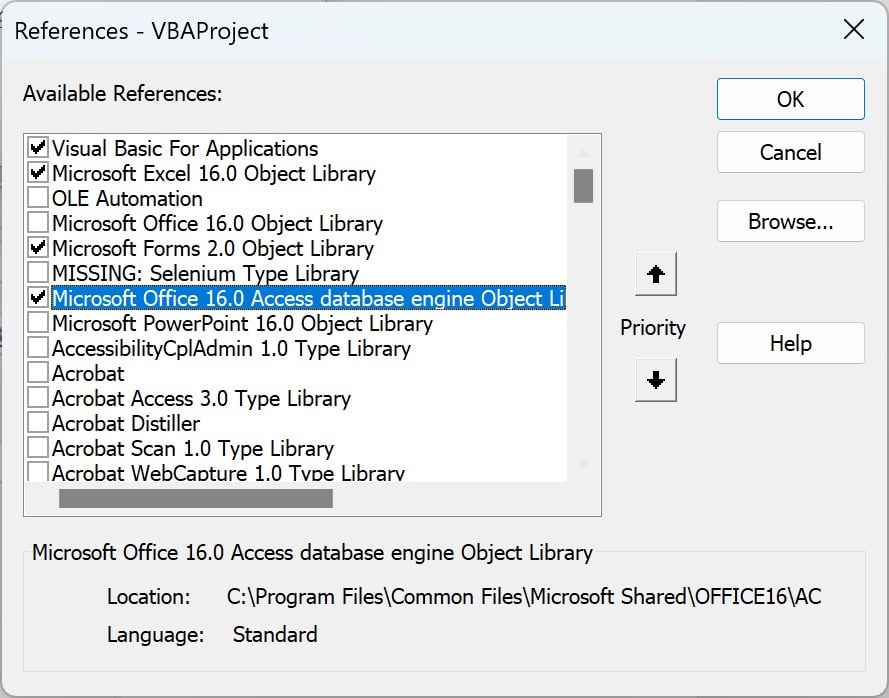Check the Acrobat checkbox
The height and width of the screenshot is (698, 889).
38,373
